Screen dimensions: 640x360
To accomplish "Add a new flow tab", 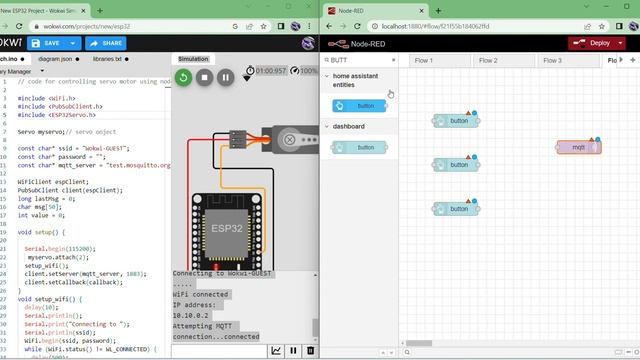I will pyautogui.click(x=633, y=60).
